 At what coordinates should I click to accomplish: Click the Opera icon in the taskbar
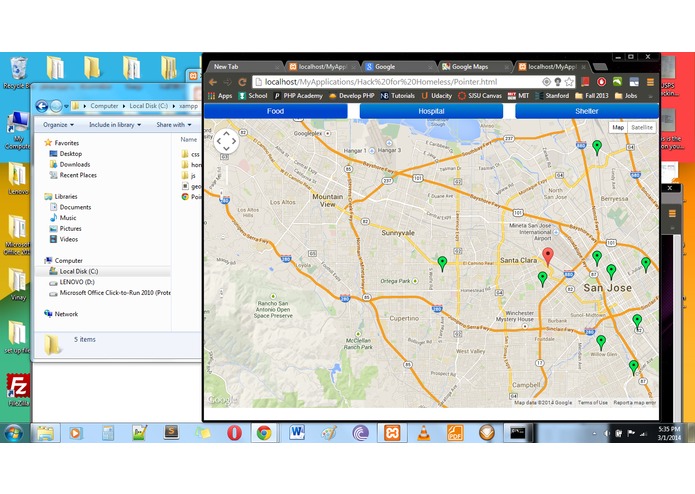click(234, 432)
